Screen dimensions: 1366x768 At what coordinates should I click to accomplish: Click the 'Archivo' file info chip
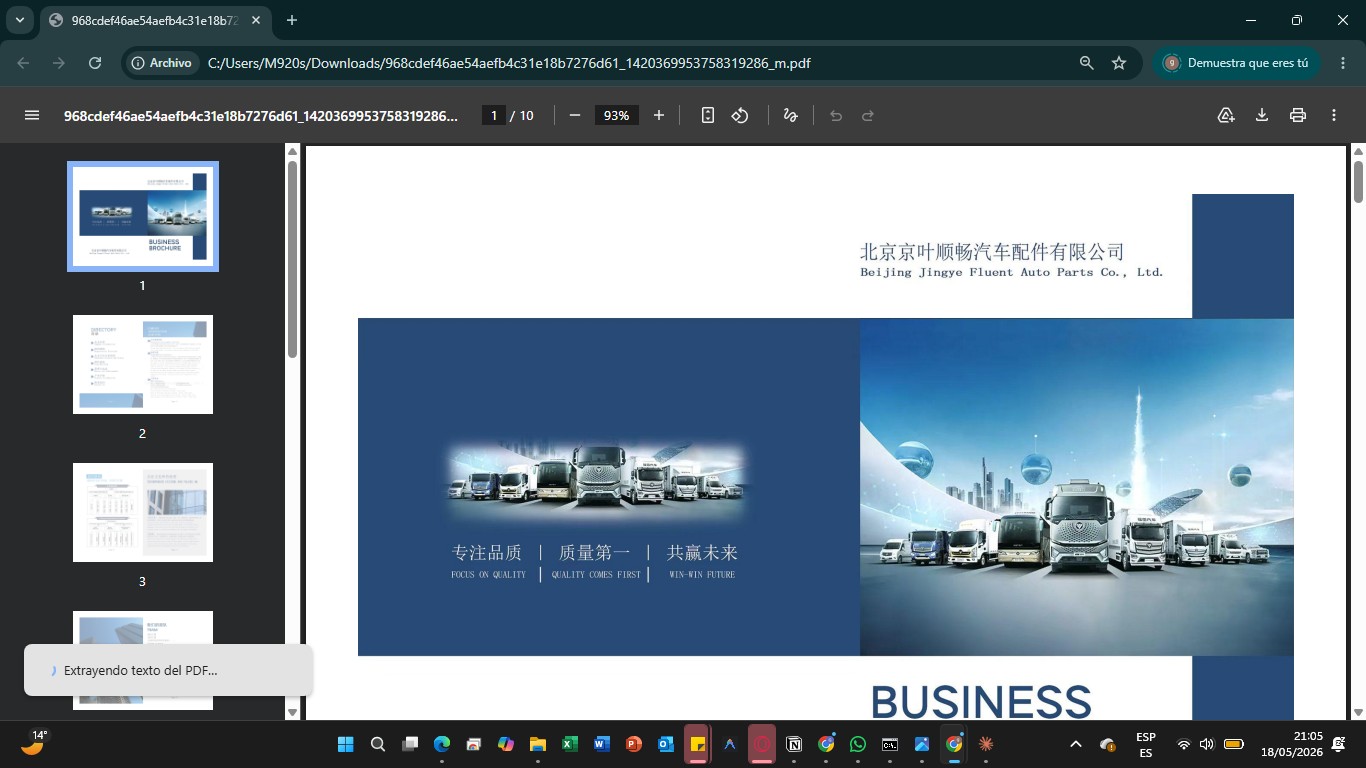point(160,63)
